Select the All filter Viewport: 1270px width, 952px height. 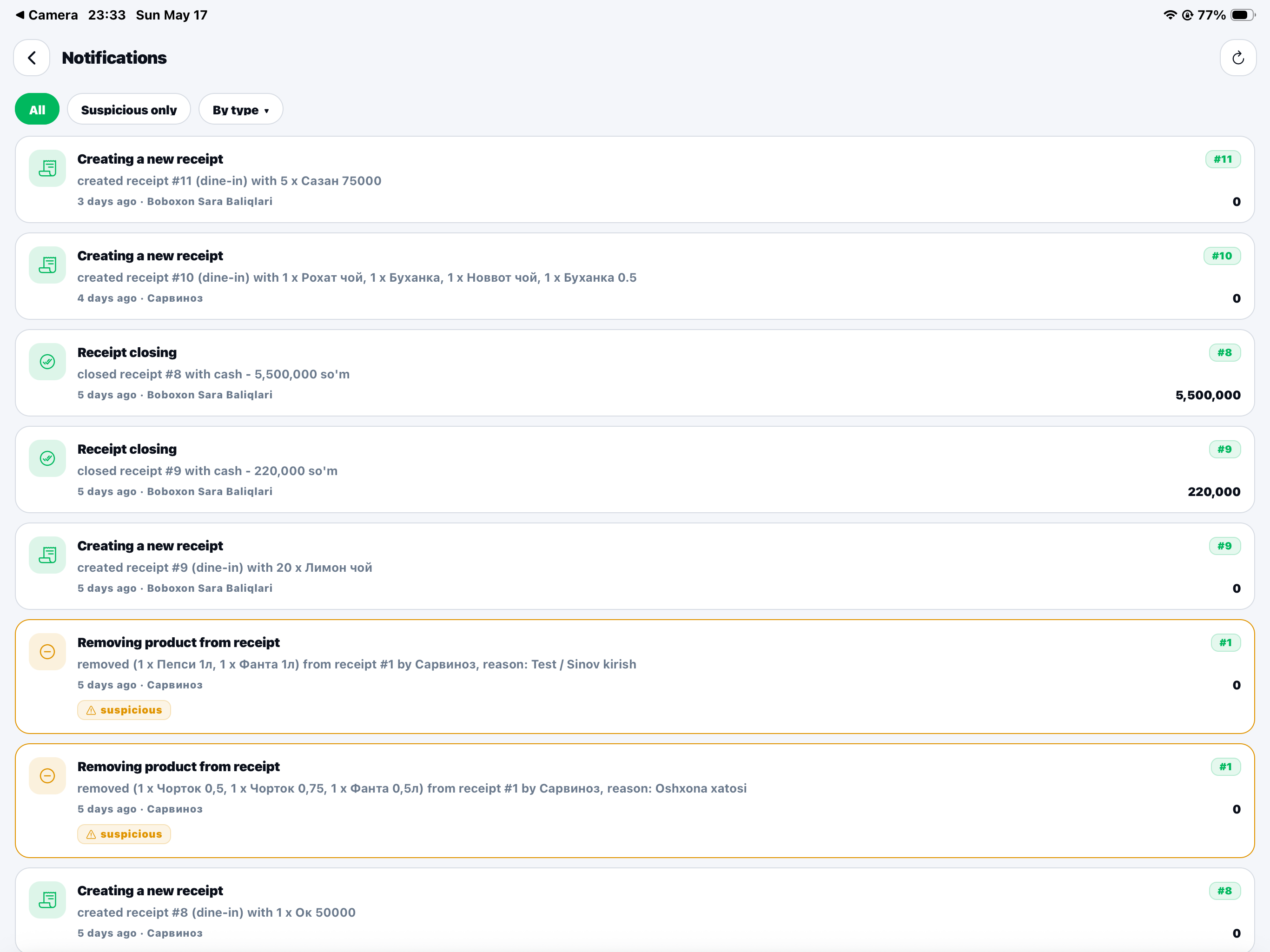(37, 109)
